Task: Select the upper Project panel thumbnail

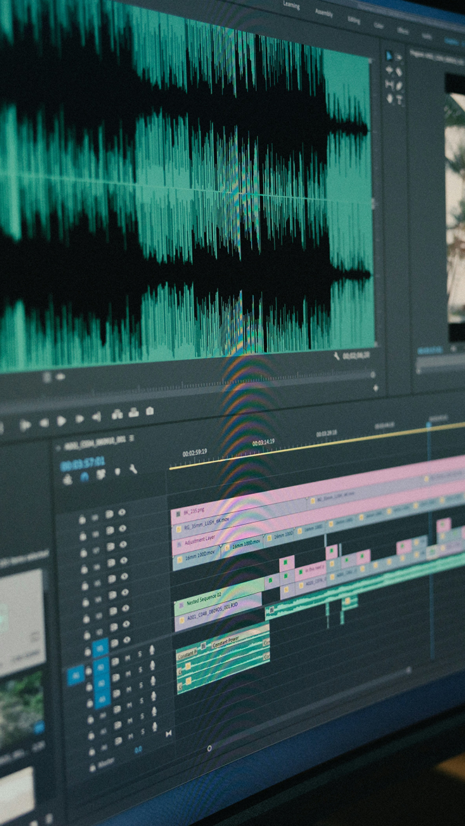Action: click(21, 623)
